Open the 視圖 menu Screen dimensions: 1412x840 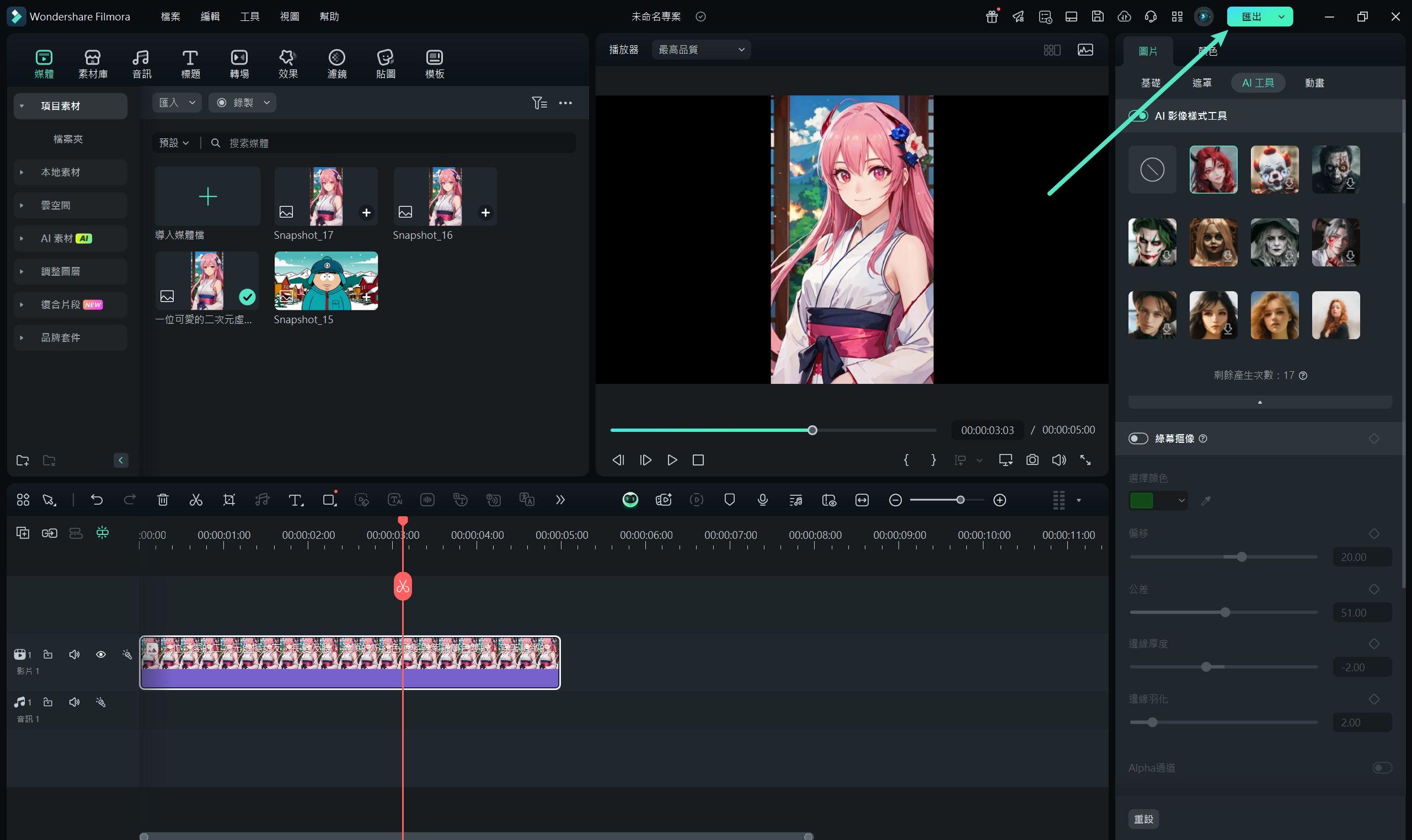tap(289, 17)
